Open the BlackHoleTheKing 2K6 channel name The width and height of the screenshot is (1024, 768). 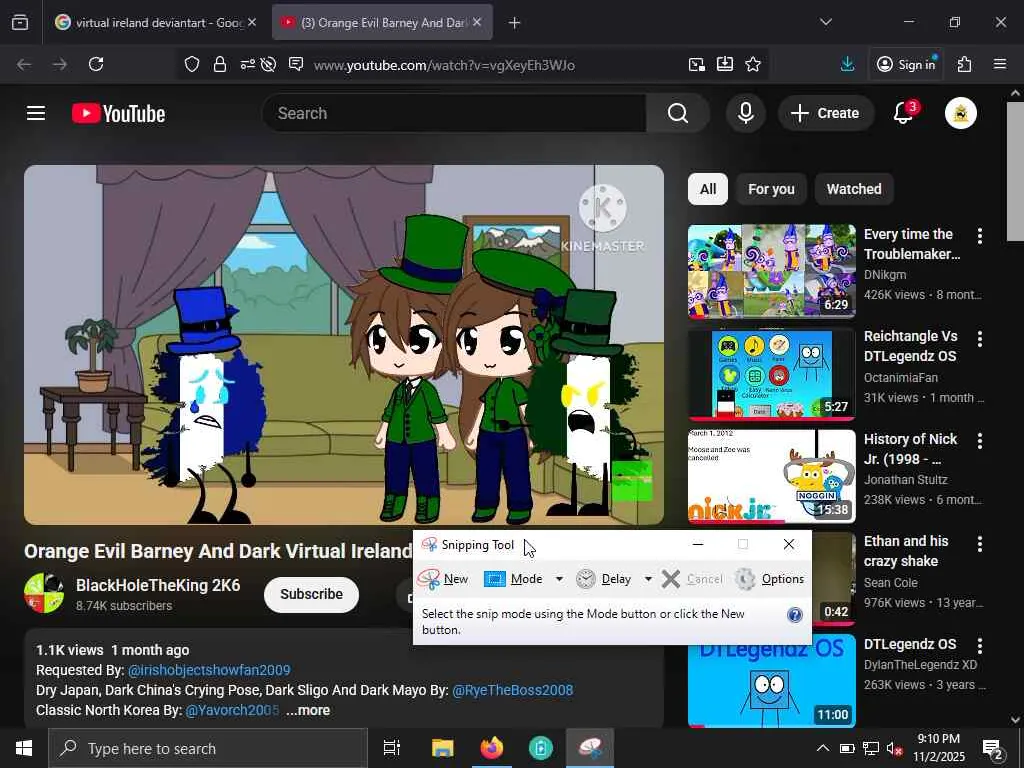click(x=158, y=585)
